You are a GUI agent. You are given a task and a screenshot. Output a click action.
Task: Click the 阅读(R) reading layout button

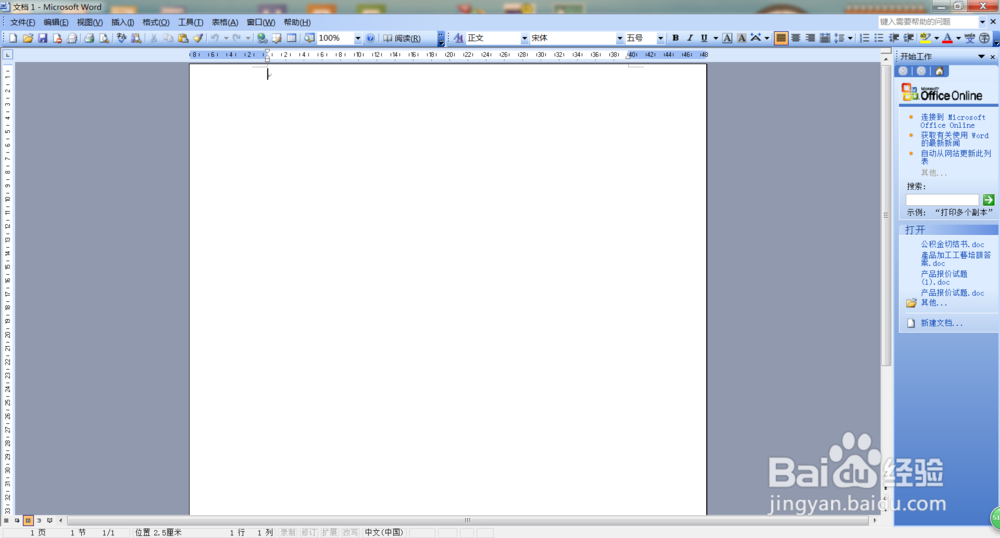pos(402,38)
